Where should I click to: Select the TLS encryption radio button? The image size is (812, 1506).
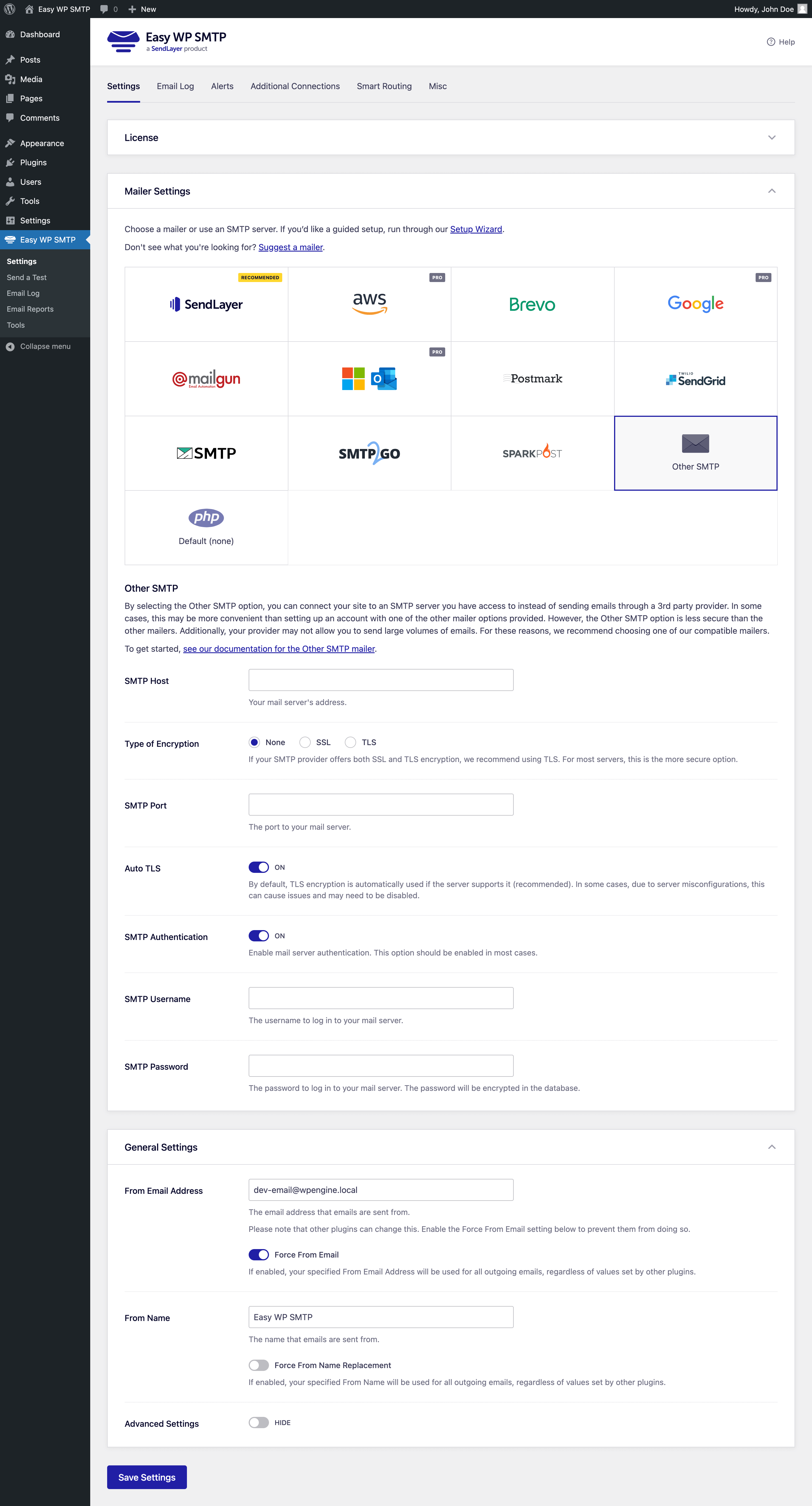(351, 742)
